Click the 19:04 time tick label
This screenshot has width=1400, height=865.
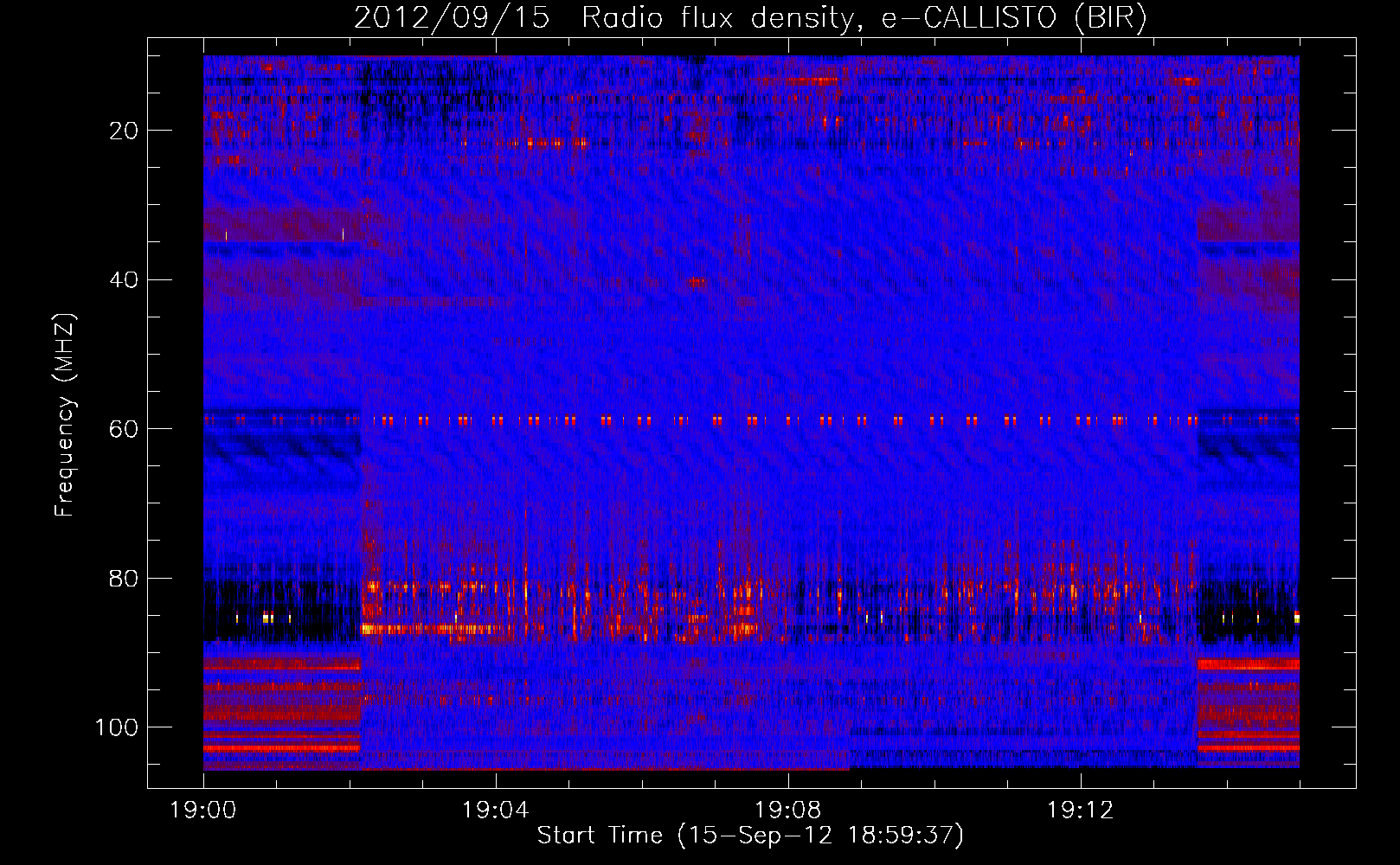pos(496,811)
